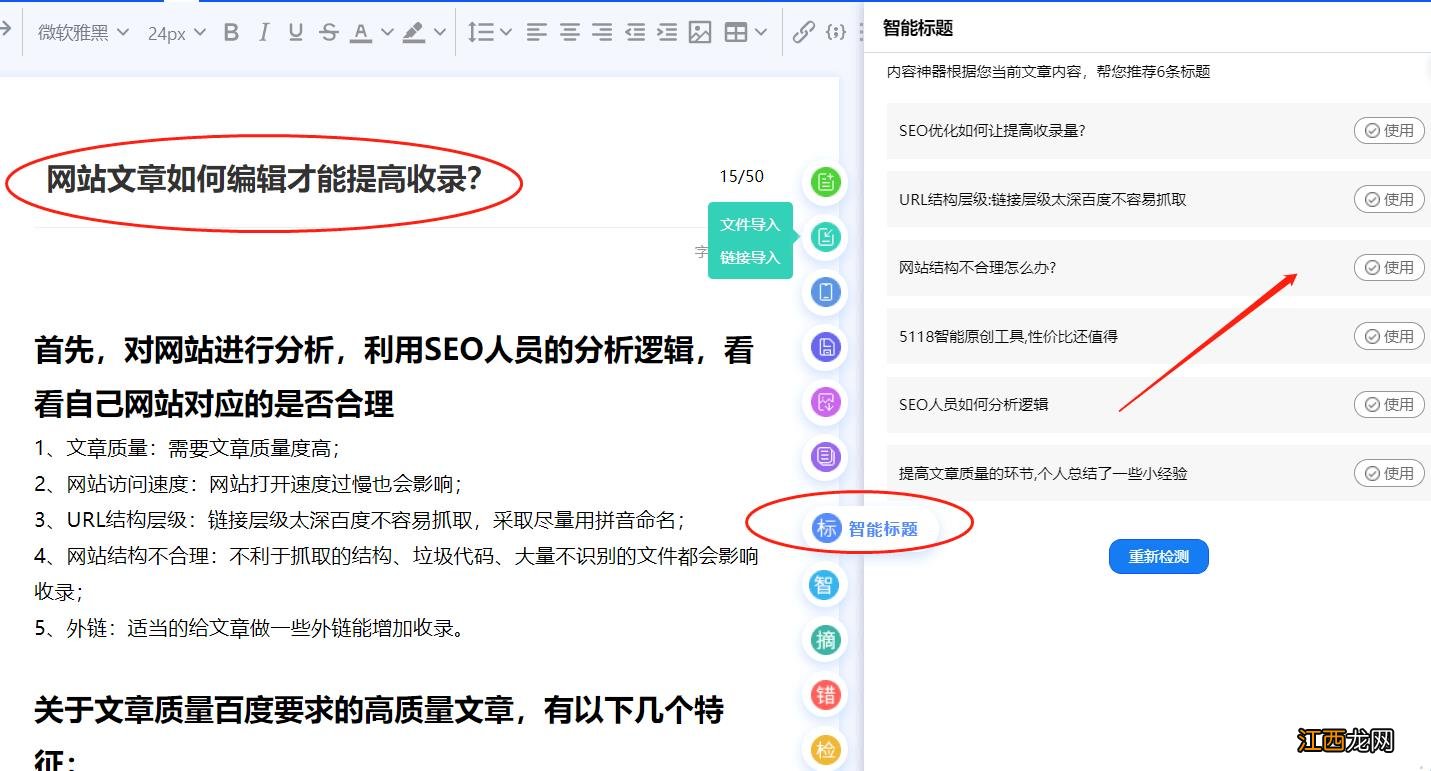The width and height of the screenshot is (1431, 771).
Task: Expand the highlight color dropdown arrow
Action: [x=440, y=32]
